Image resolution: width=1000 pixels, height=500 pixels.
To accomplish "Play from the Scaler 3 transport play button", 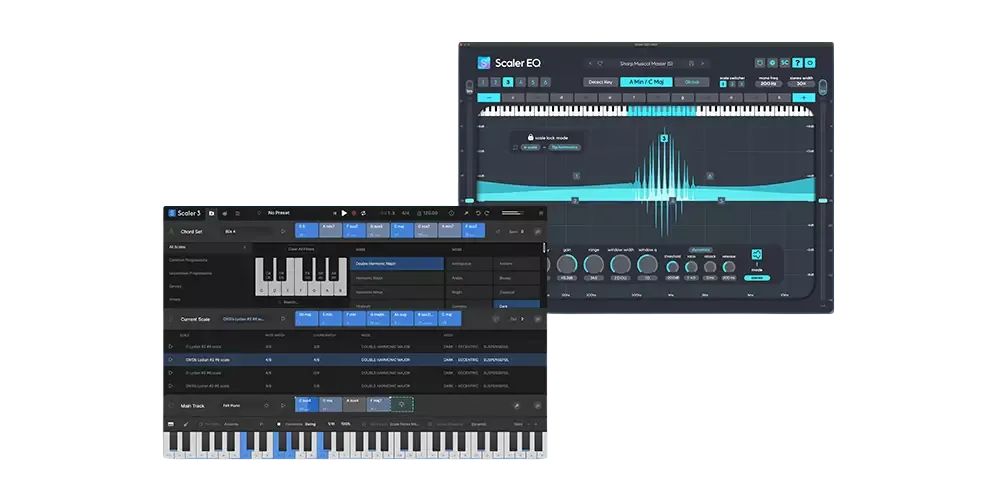I will [344, 213].
